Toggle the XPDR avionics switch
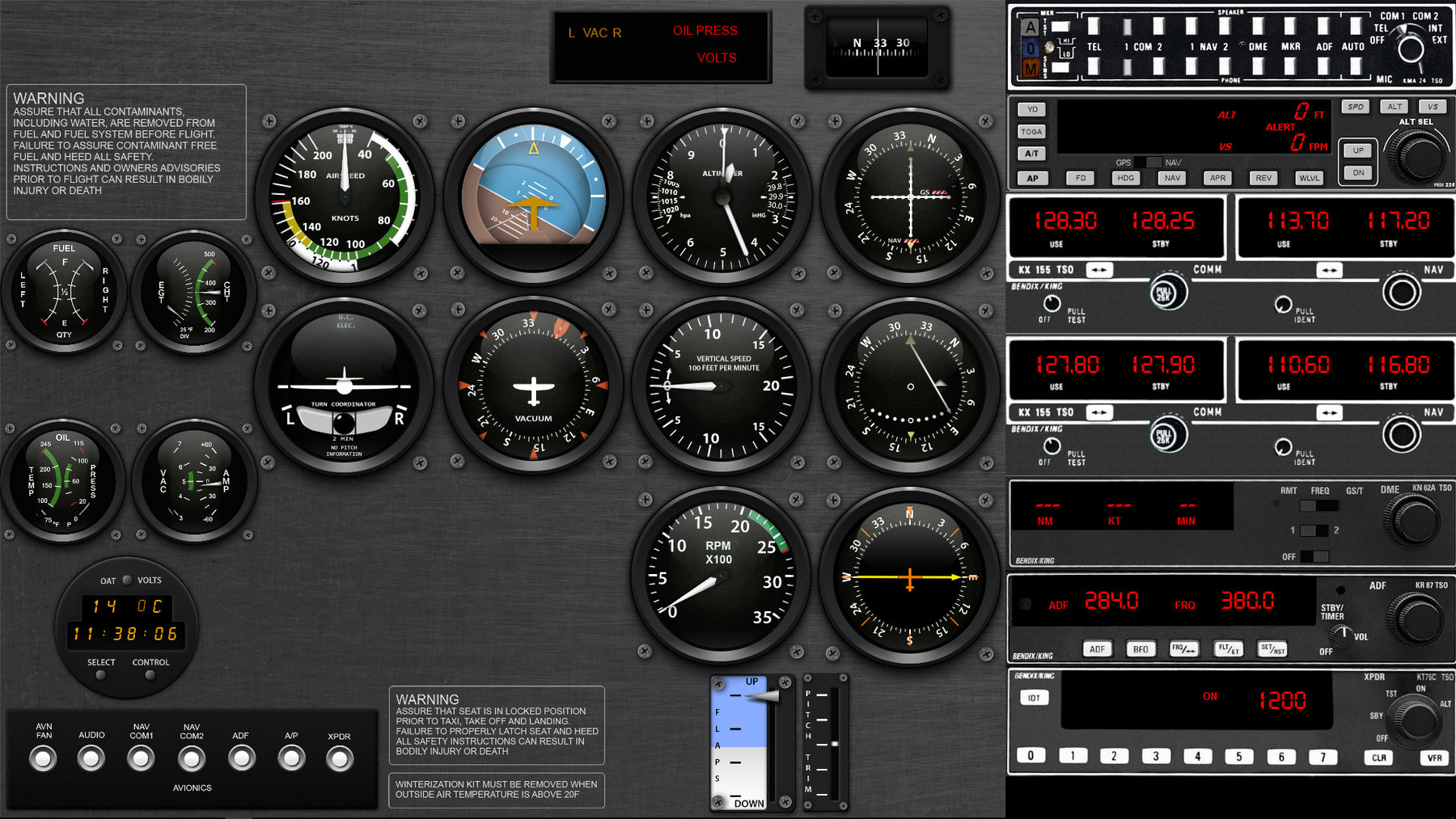Screen dimensions: 1456x819 (340, 758)
